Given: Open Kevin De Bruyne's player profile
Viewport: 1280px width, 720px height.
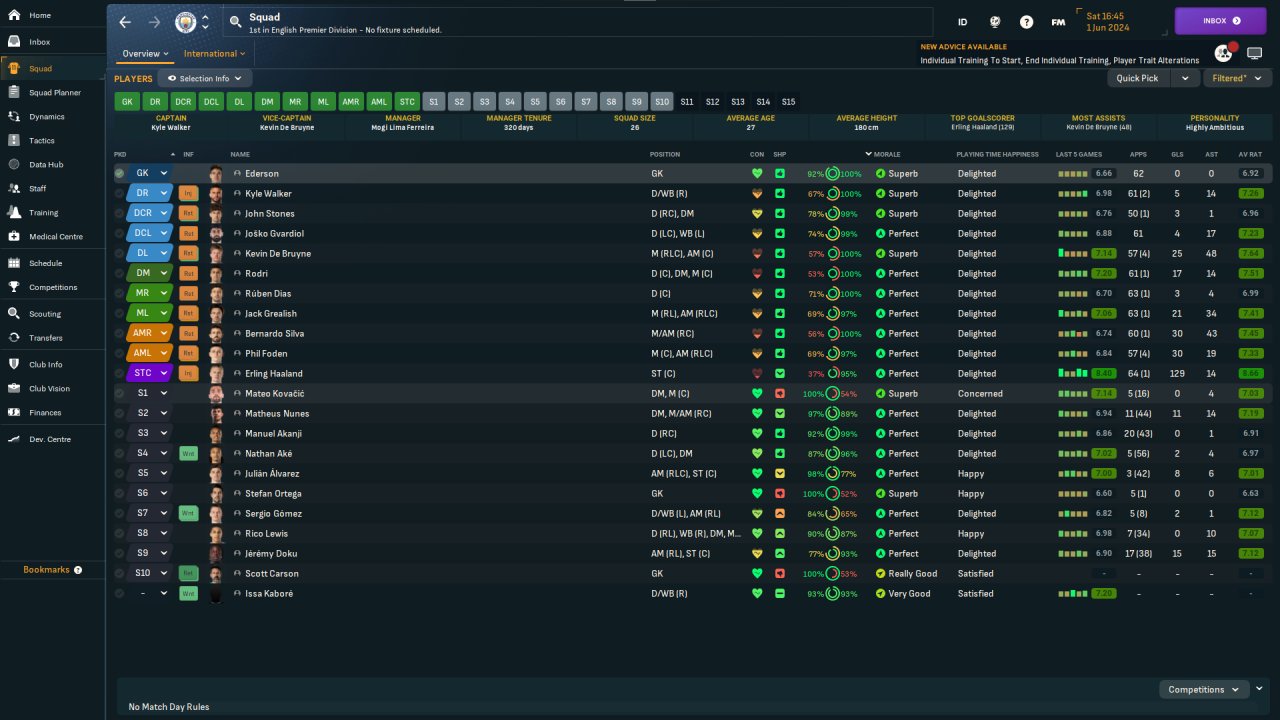Looking at the screenshot, I should coord(278,253).
